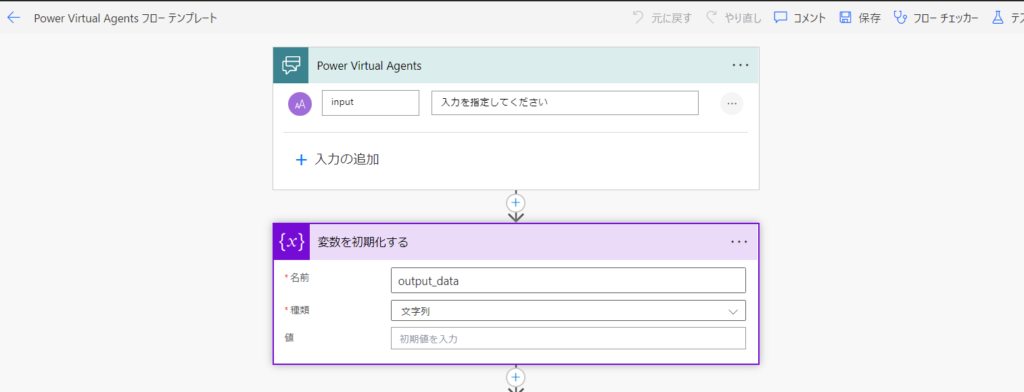Edit the input name field
The height and width of the screenshot is (392, 1024).
pyautogui.click(x=370, y=103)
